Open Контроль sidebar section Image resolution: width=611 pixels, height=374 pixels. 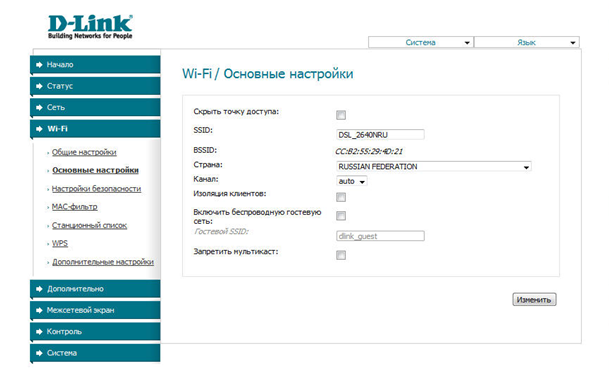pos(95,332)
